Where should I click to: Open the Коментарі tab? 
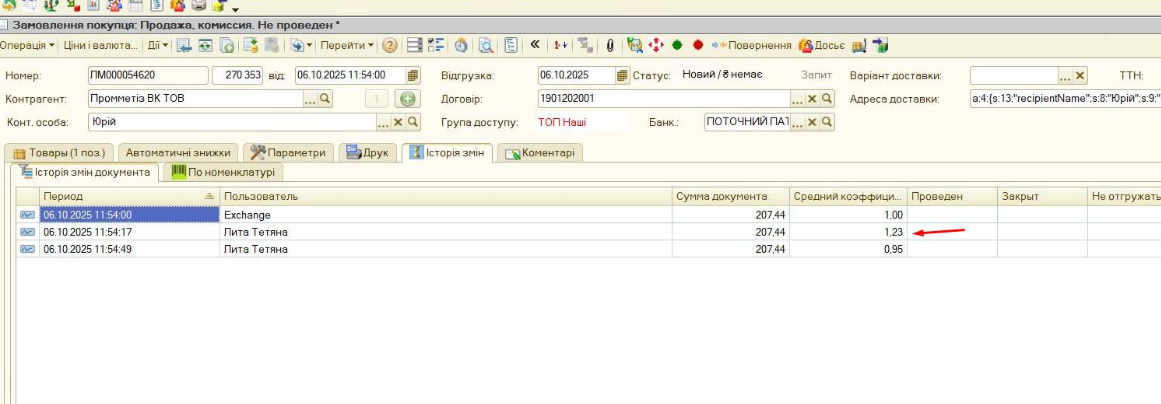(541, 153)
